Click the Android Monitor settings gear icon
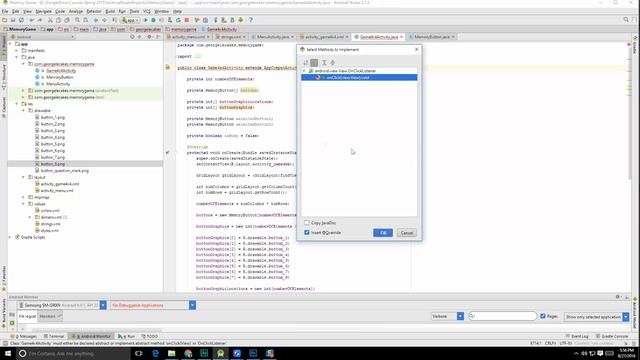The width and height of the screenshot is (640, 360). click(618, 297)
